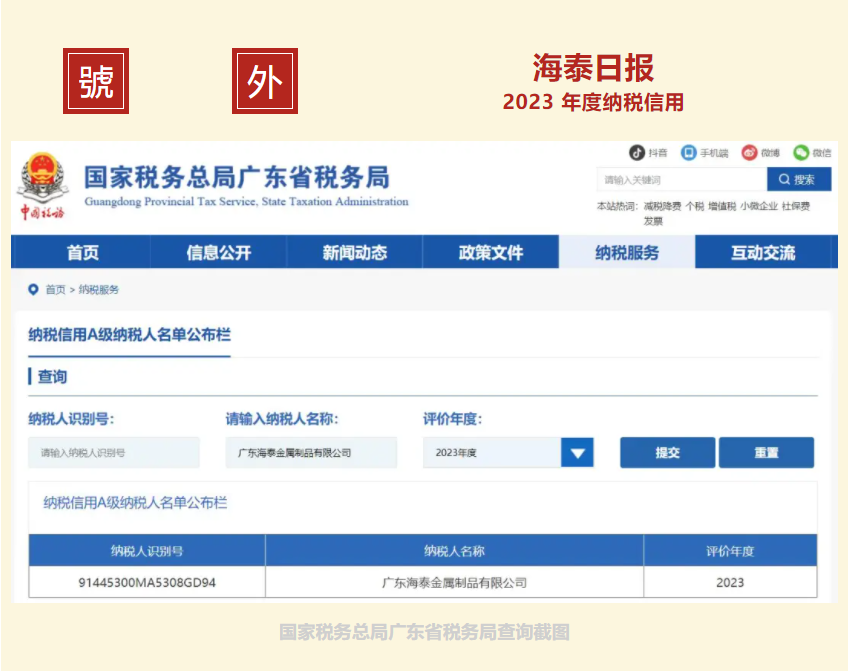Open the mobile version (手机端) icon
The image size is (853, 671).
pos(688,153)
